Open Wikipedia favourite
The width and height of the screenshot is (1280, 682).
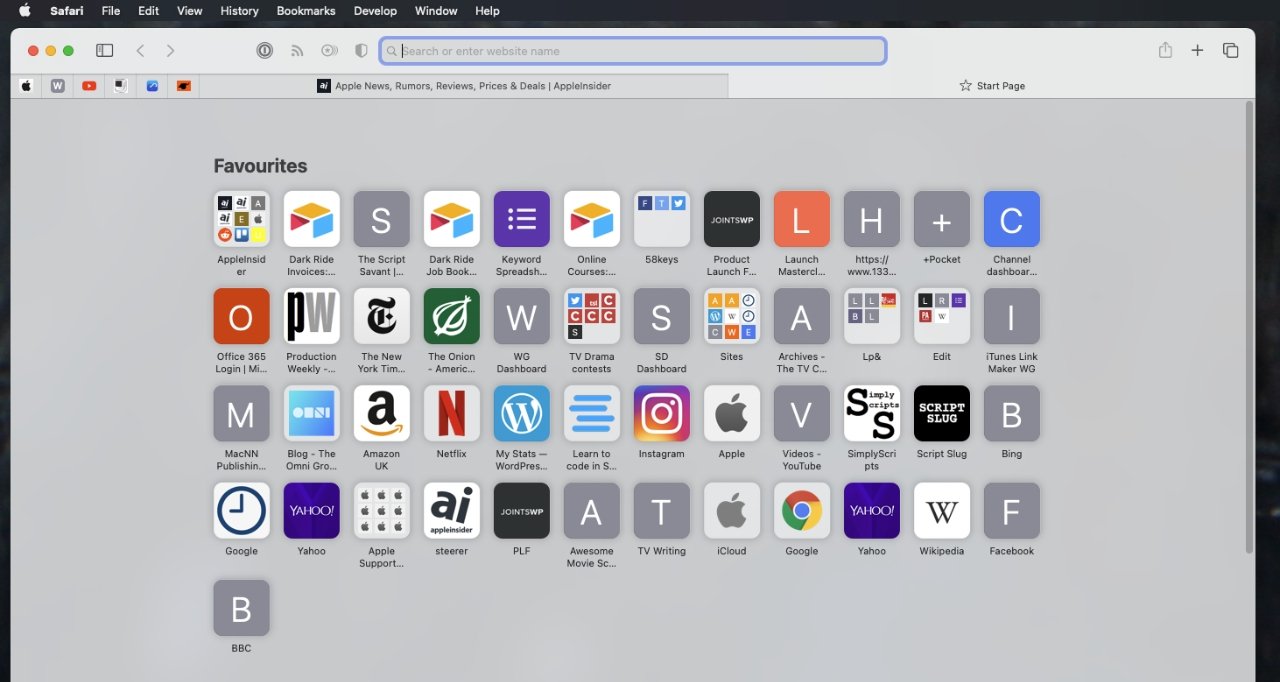pos(941,510)
